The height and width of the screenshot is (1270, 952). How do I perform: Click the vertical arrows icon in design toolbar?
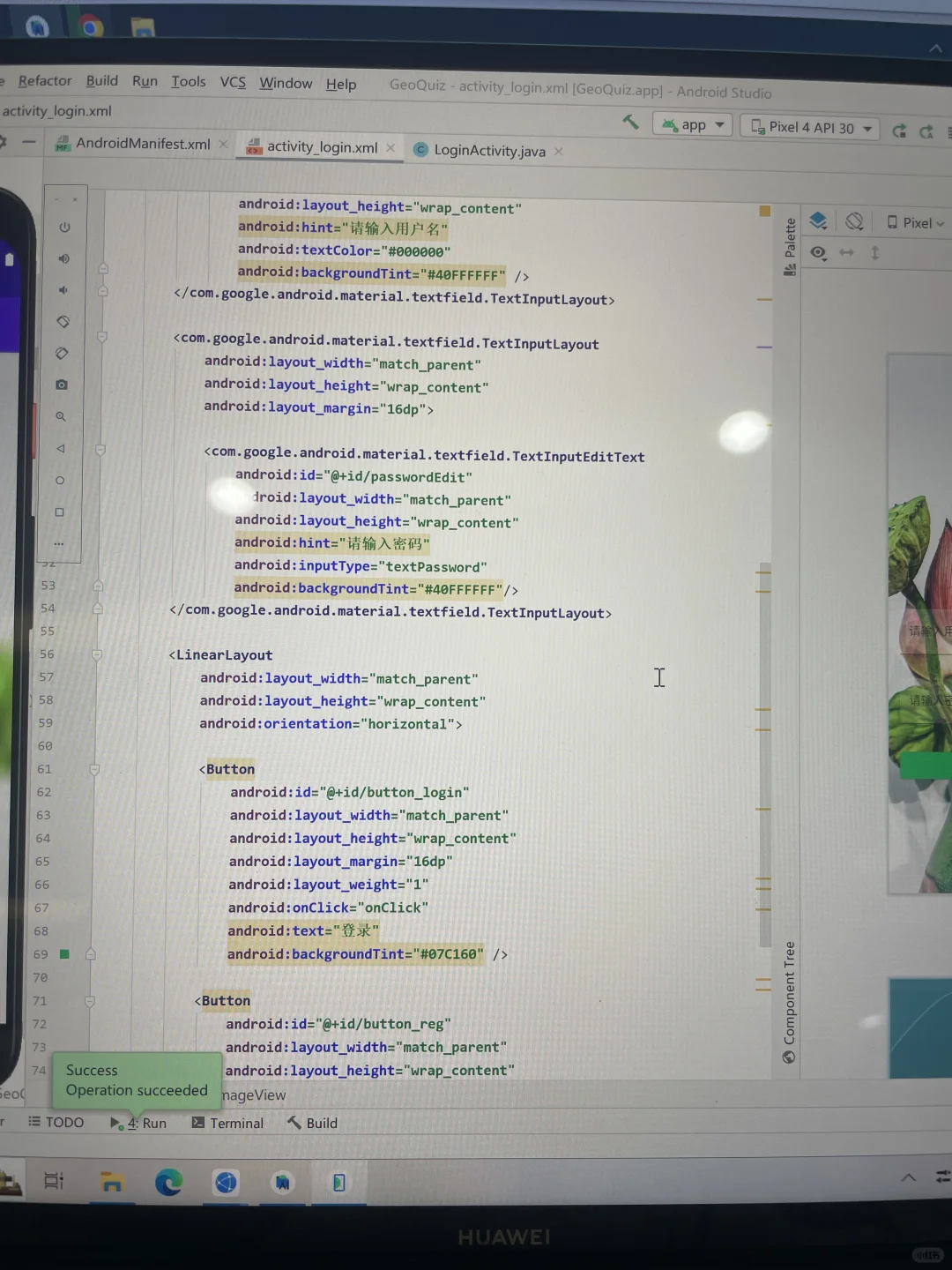pos(875,253)
